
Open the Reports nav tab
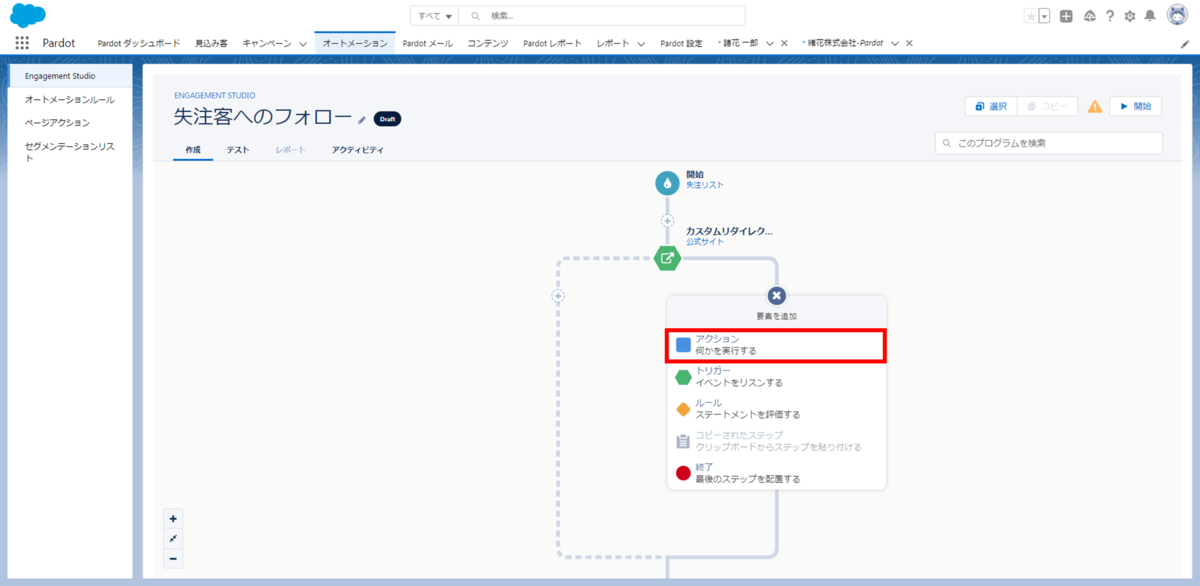613,44
